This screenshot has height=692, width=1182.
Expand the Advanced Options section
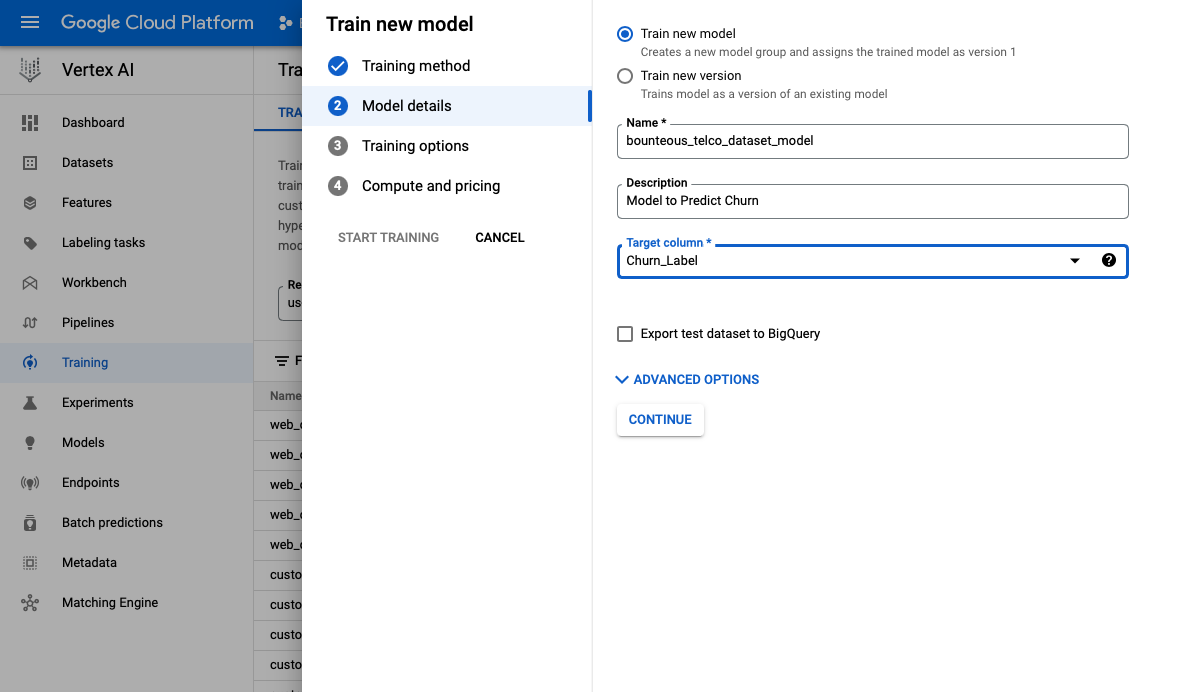(687, 380)
